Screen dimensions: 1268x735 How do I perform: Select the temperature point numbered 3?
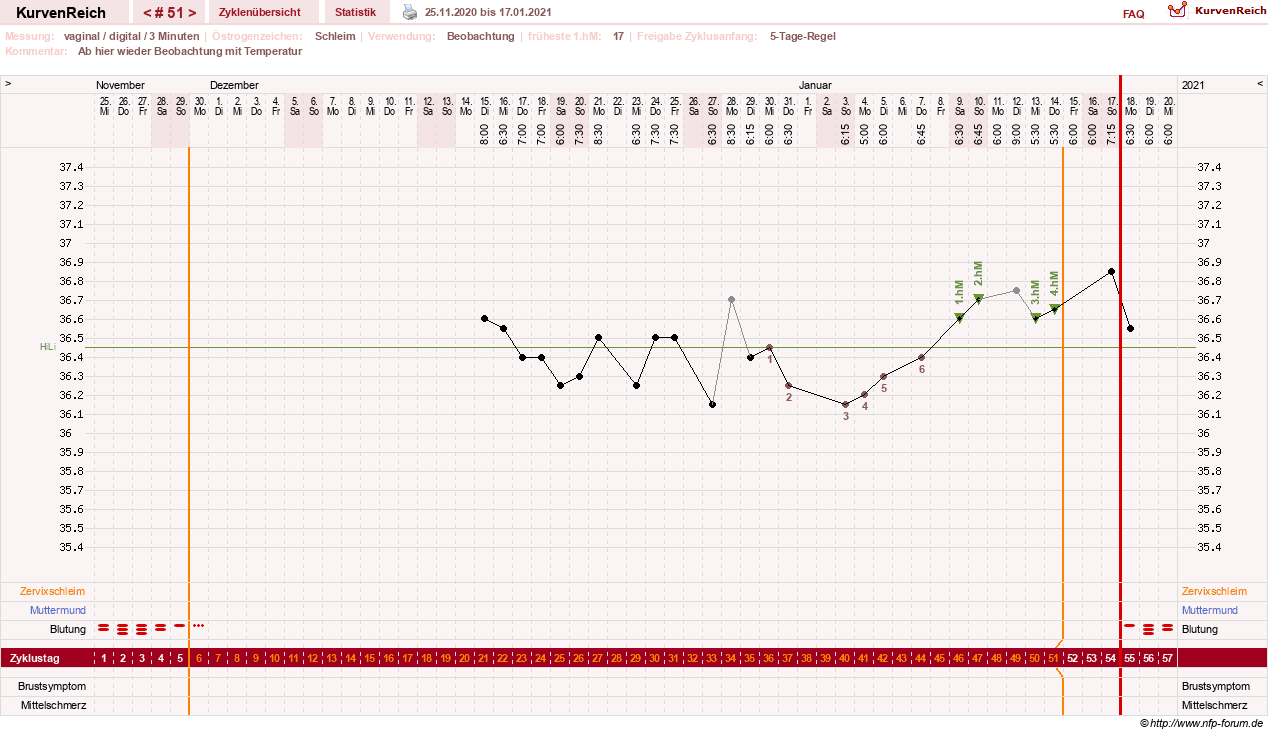pos(845,404)
